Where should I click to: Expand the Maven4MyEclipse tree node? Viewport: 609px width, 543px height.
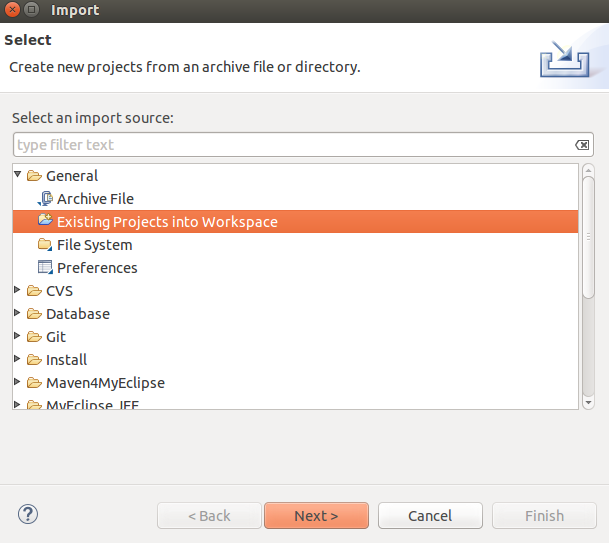pyautogui.click(x=18, y=383)
